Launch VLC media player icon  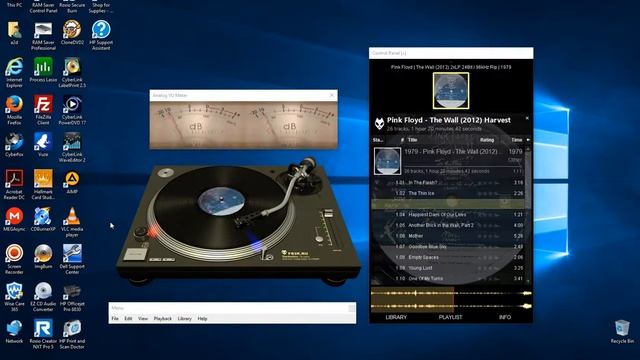72,222
